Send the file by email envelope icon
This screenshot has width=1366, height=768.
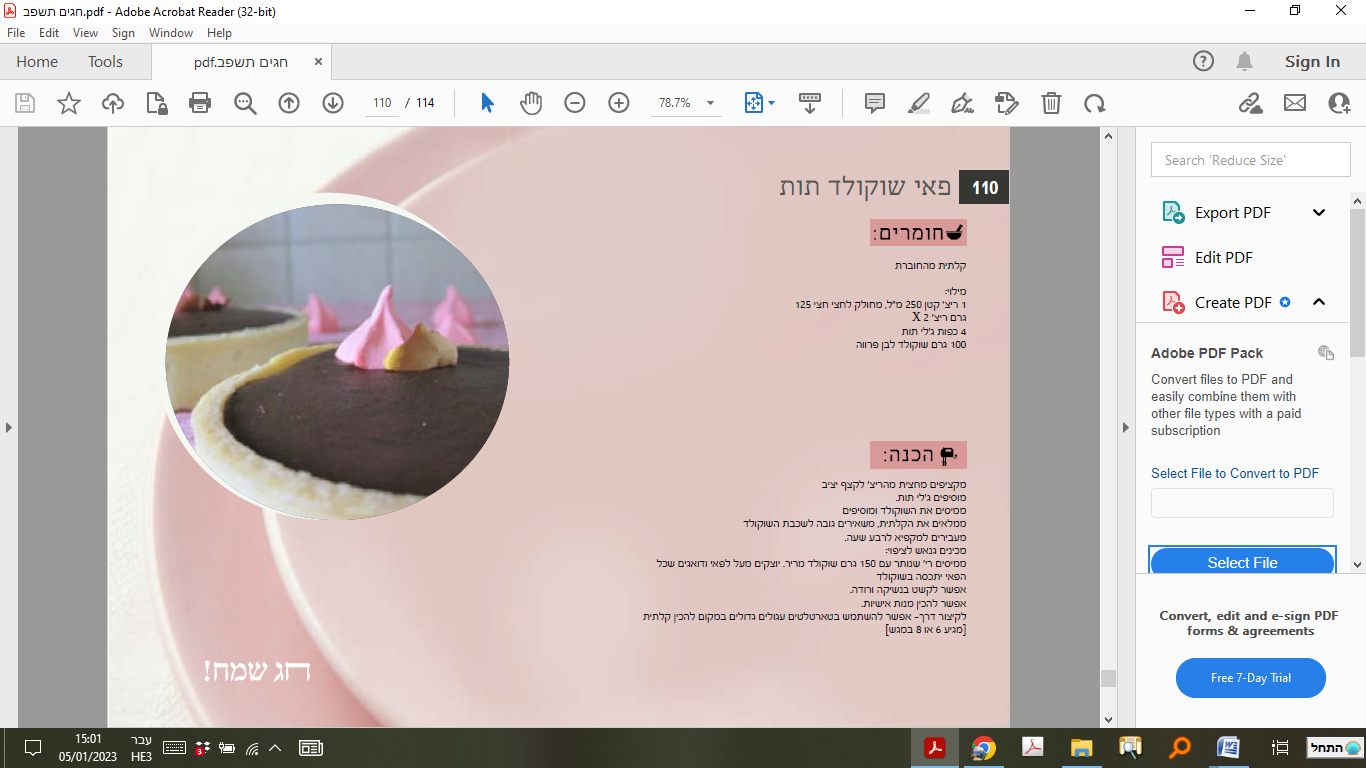coord(1295,103)
